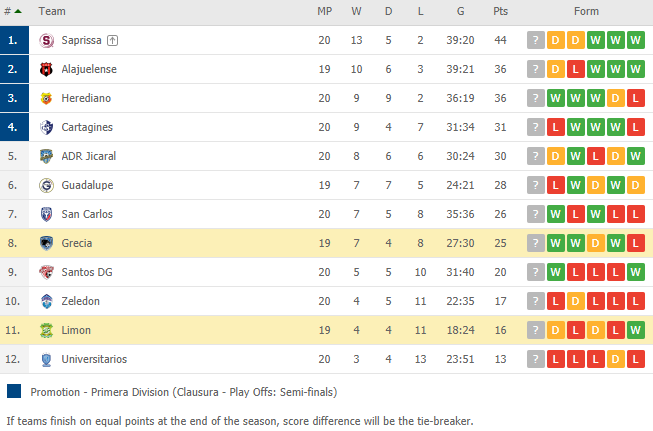Screen dimensions: 653x431
Task: Click Herediano's most recent red L result
Action: (636, 98)
